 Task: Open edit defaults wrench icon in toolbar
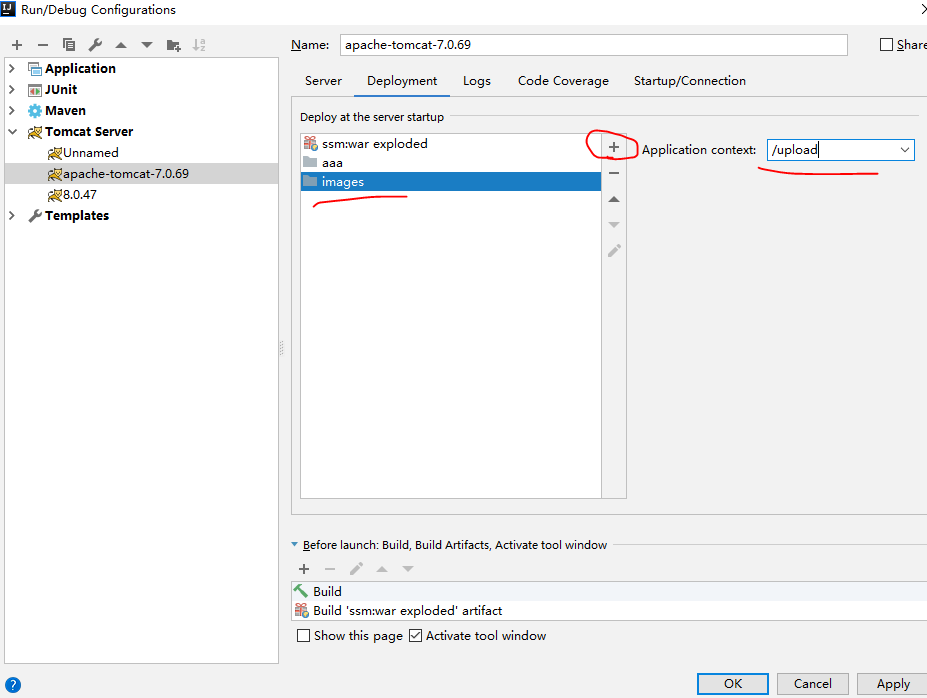[95, 45]
